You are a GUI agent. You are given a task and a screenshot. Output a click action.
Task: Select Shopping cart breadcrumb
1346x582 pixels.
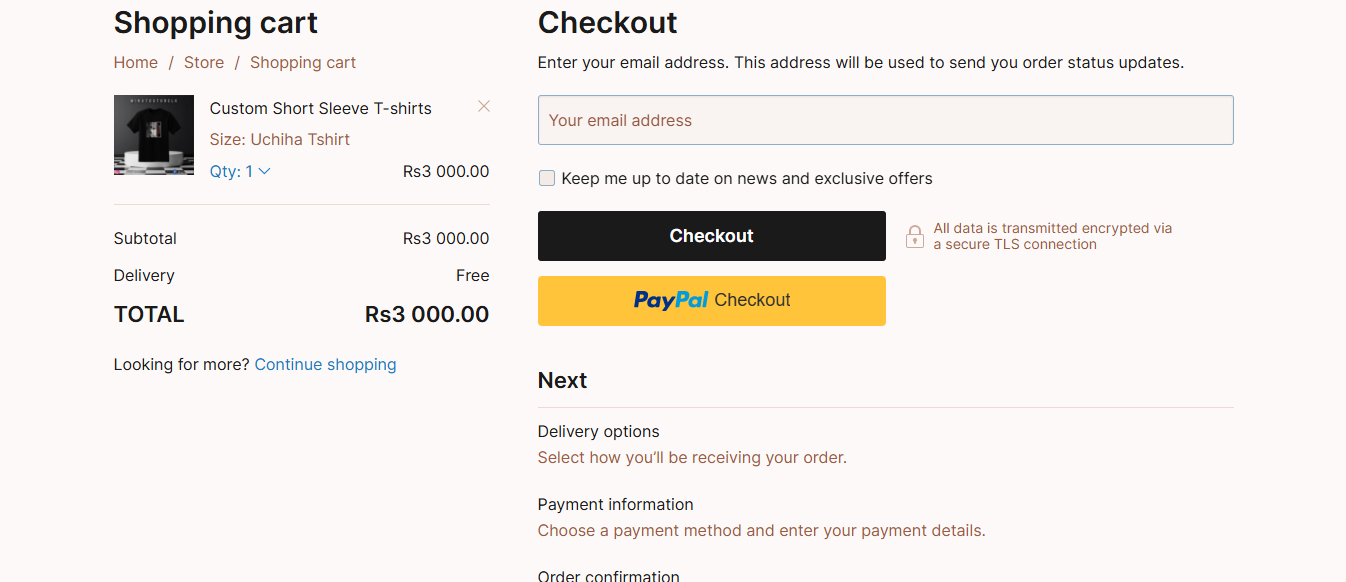coord(303,62)
